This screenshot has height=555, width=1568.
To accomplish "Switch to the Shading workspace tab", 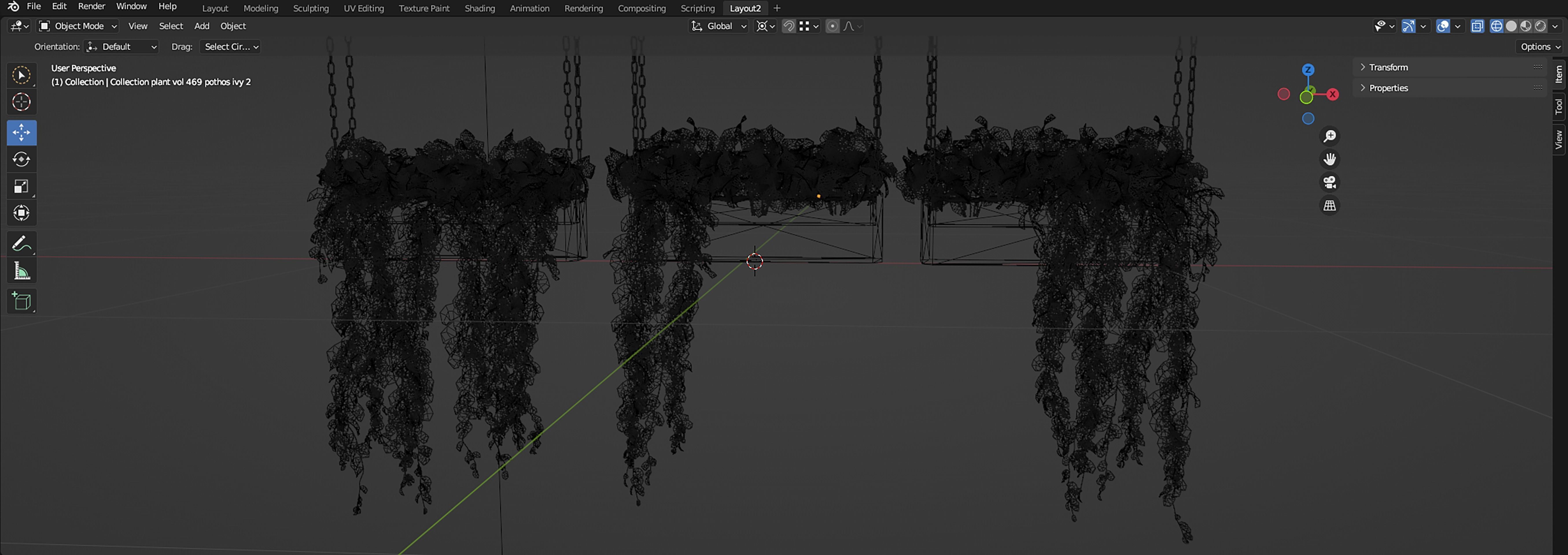I will 480,8.
